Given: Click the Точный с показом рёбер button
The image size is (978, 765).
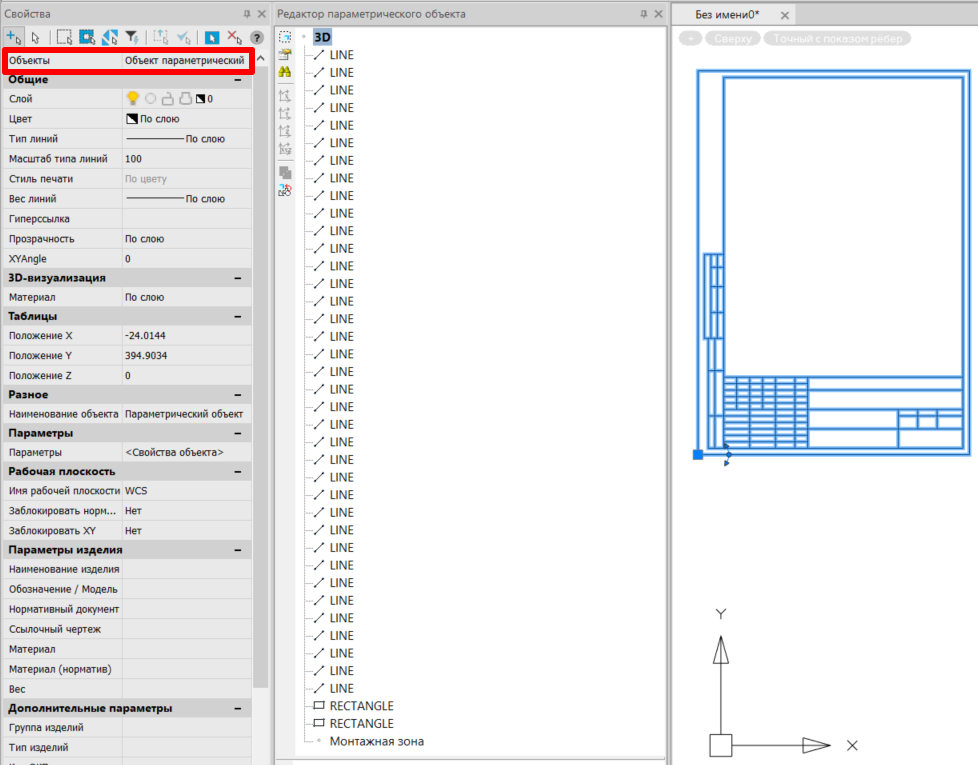Looking at the screenshot, I should click(837, 38).
